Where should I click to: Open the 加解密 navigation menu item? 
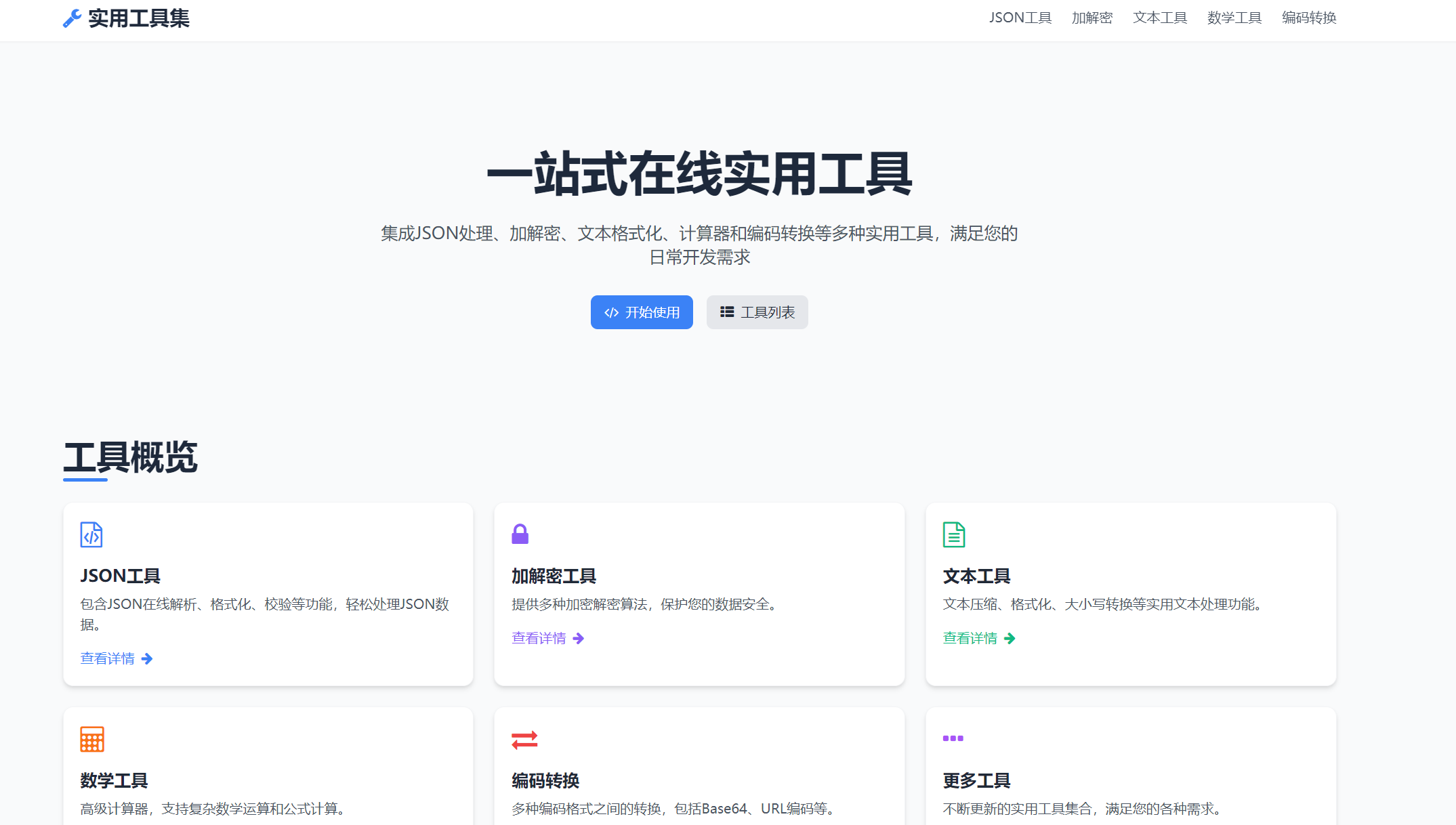coord(1092,18)
